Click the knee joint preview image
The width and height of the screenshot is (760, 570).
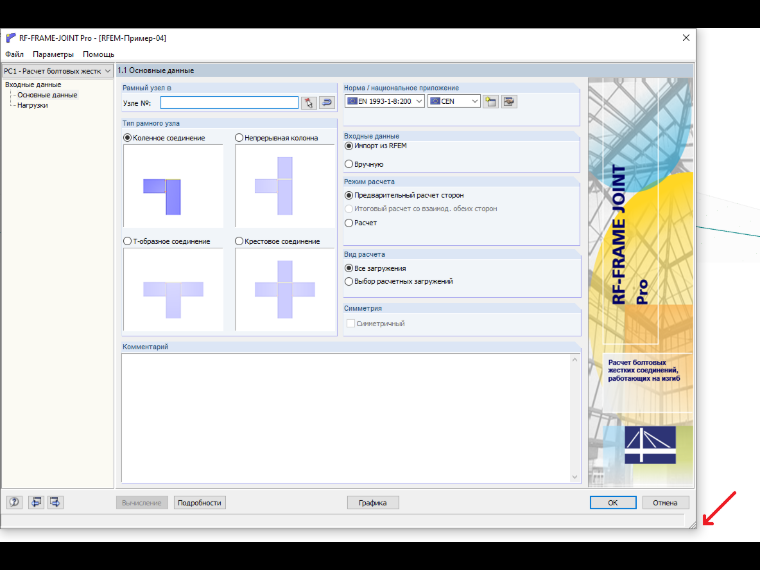point(173,186)
